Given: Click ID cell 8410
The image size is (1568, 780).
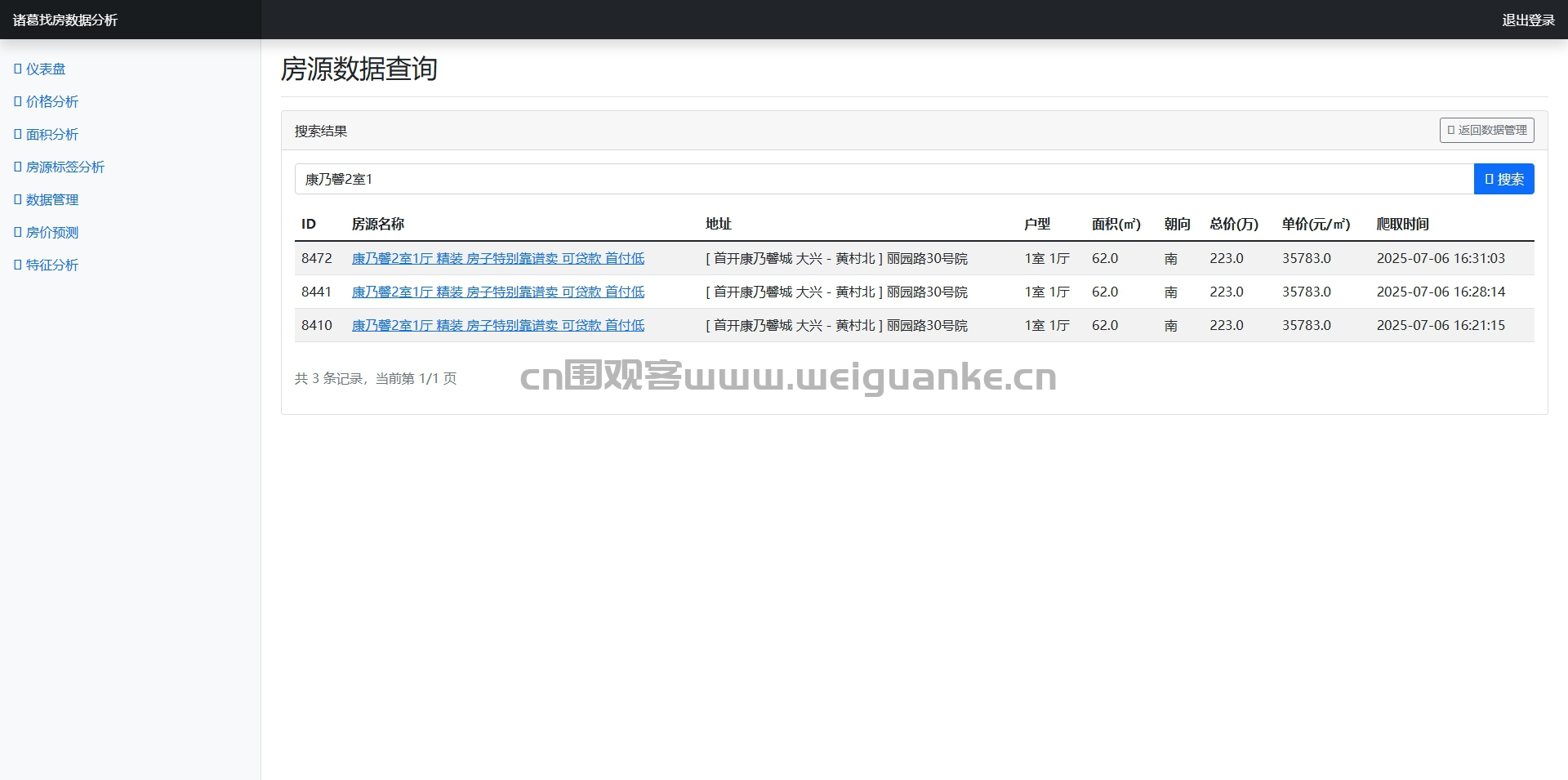Looking at the screenshot, I should click(317, 326).
